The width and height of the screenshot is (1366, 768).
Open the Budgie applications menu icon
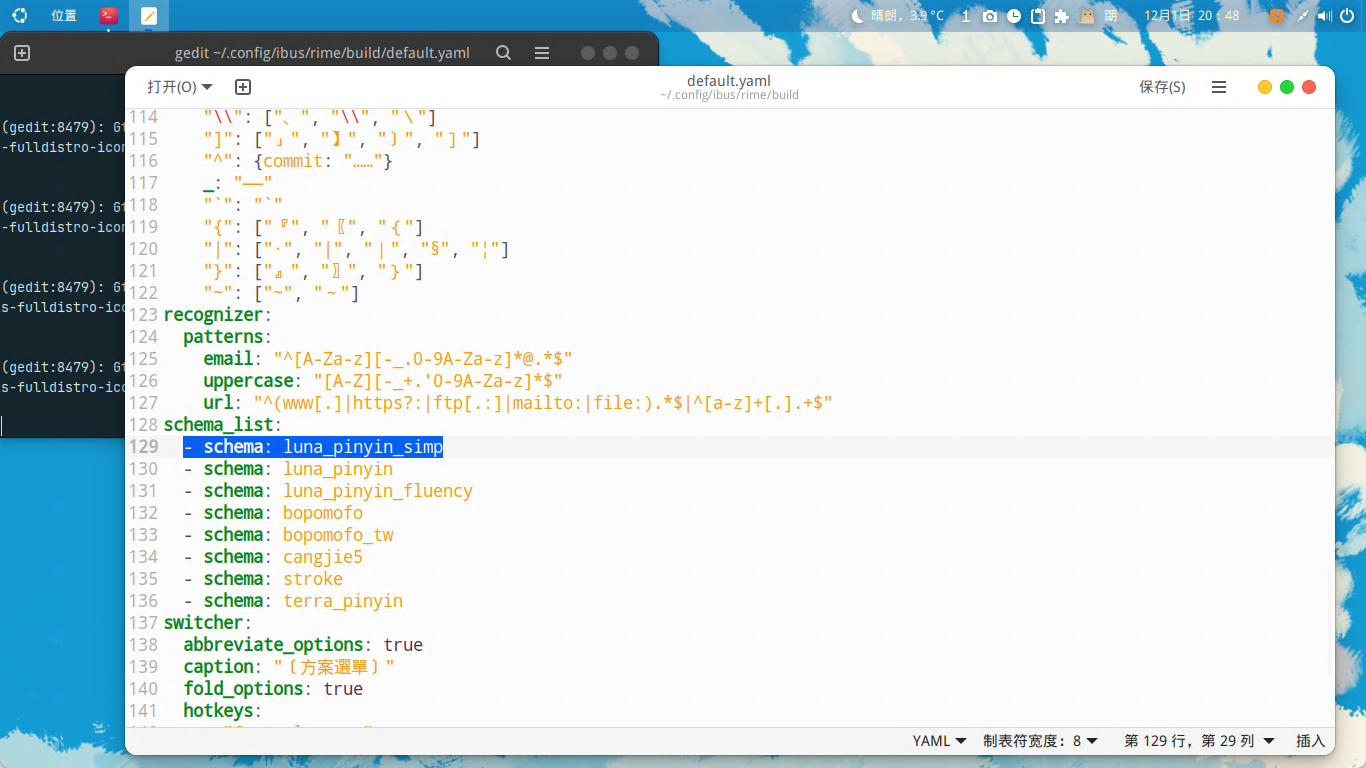pos(19,15)
